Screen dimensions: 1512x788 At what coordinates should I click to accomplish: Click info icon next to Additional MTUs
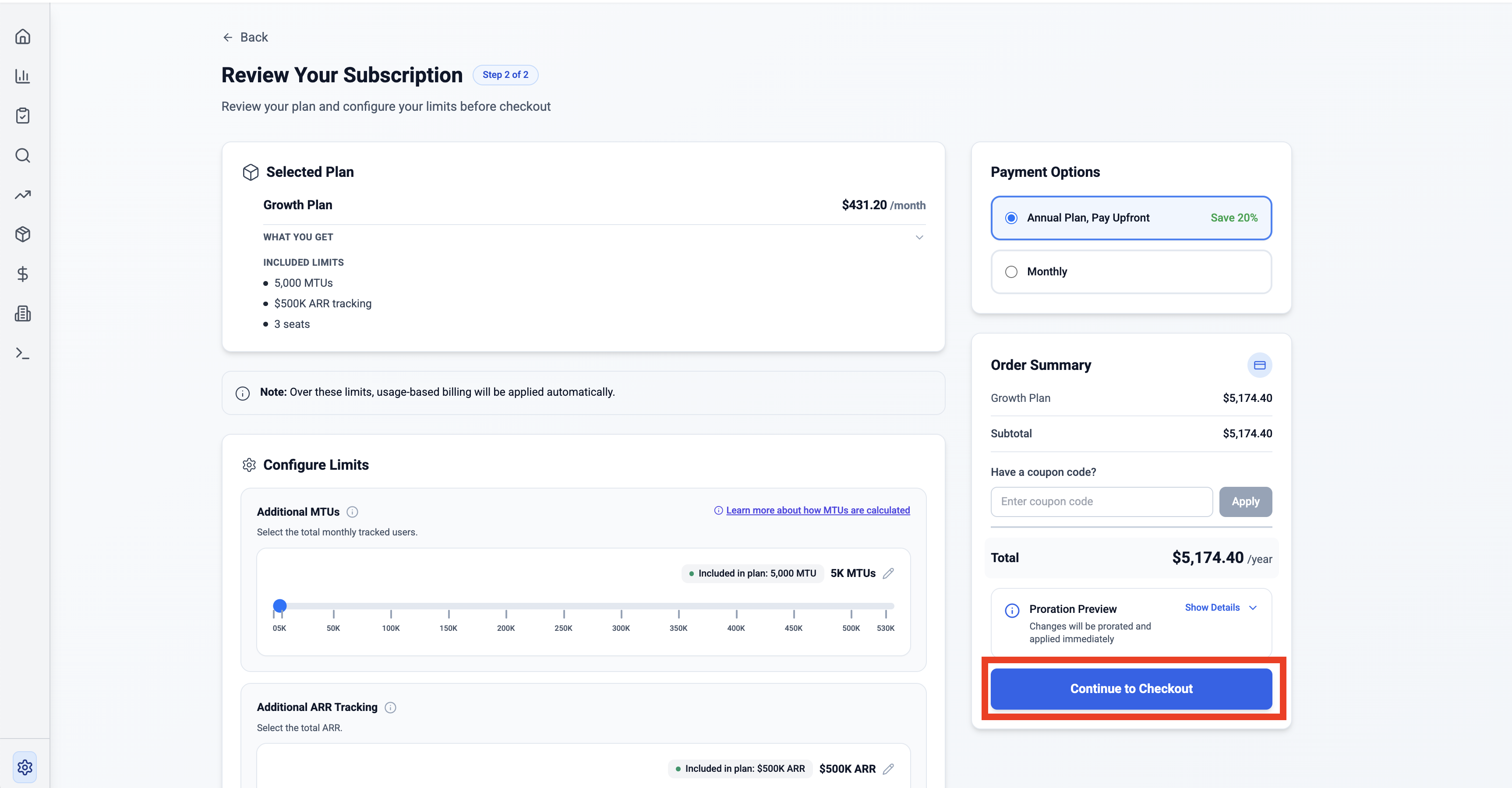pyautogui.click(x=352, y=512)
